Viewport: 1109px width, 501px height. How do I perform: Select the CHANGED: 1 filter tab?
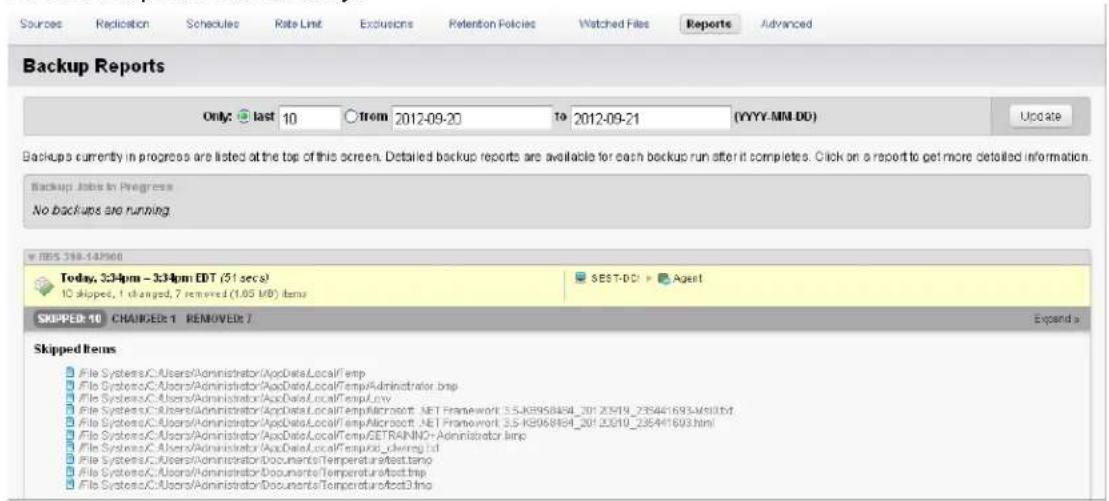[145, 318]
